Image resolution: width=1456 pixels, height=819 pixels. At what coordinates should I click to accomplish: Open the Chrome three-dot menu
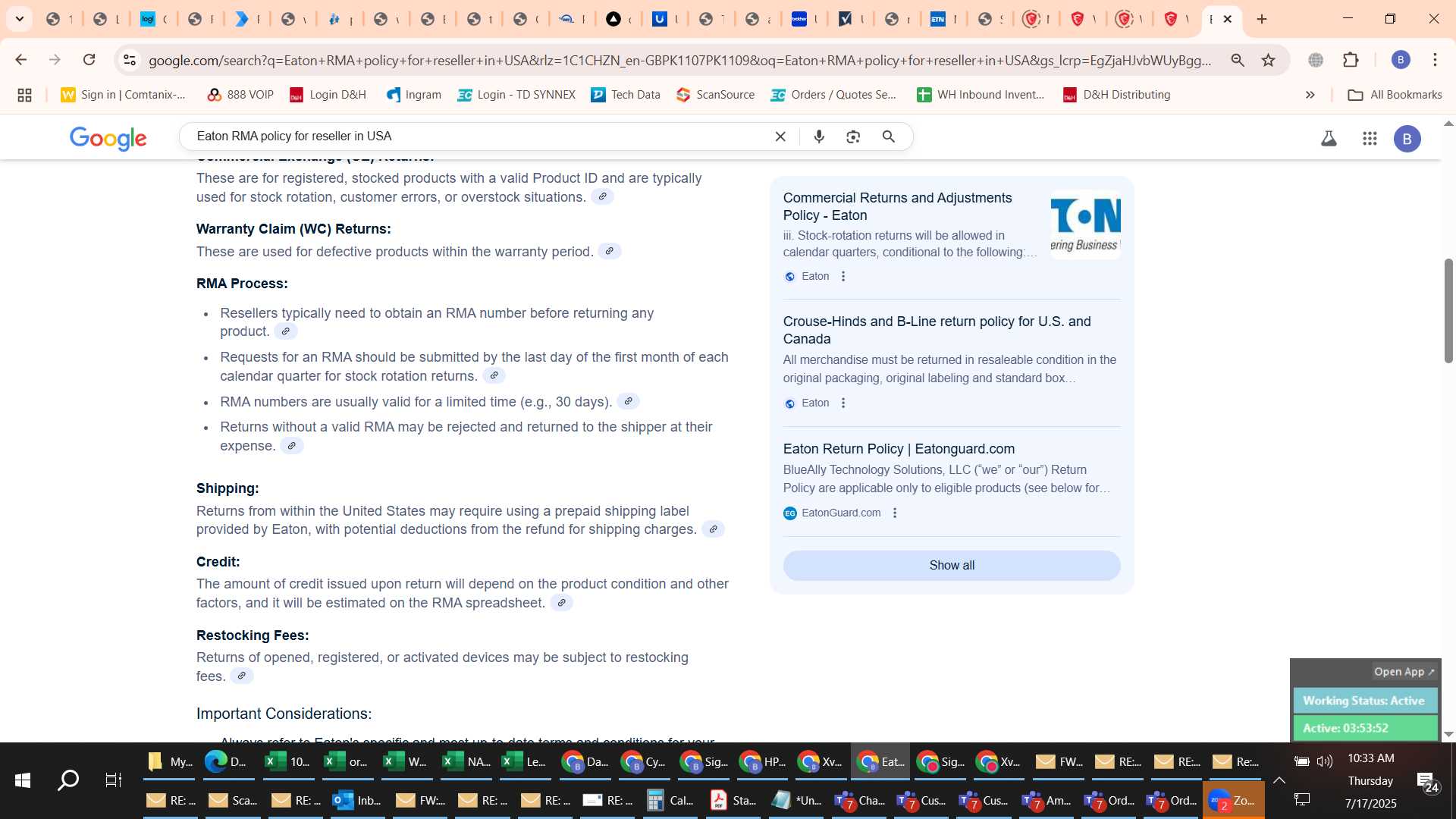pos(1435,60)
